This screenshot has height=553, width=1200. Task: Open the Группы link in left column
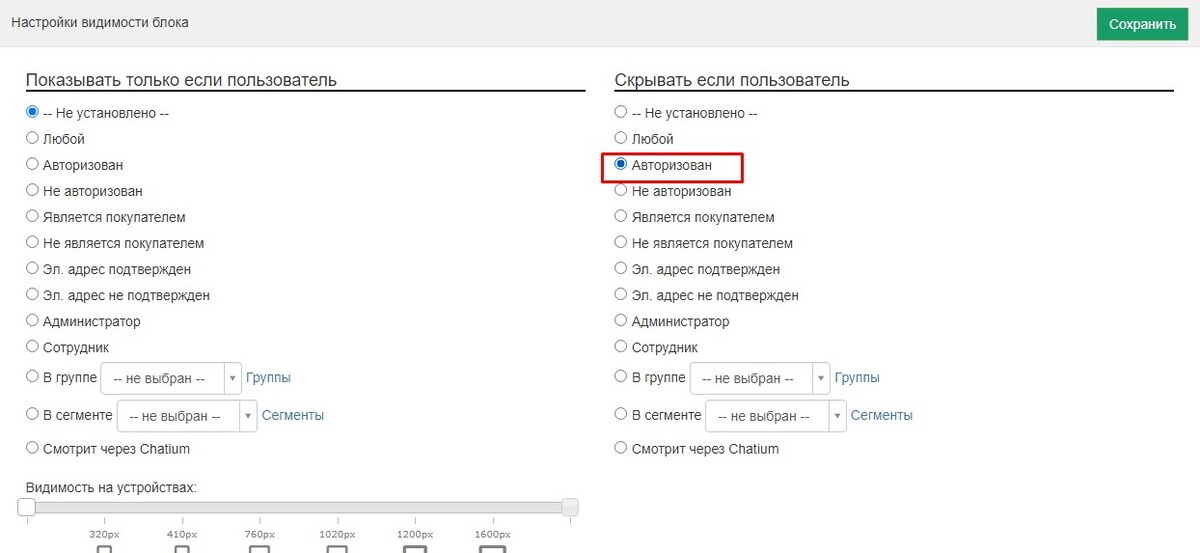(x=268, y=378)
